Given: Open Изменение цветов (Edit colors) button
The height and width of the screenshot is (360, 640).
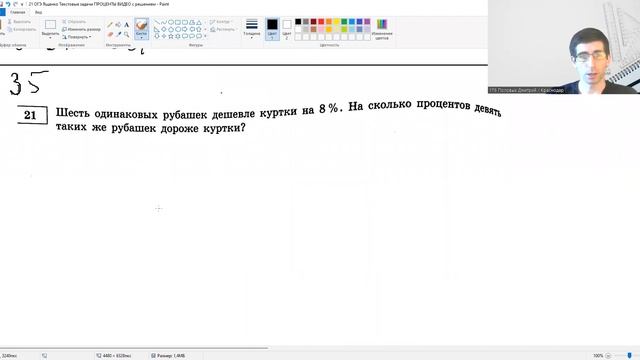Looking at the screenshot, I should point(382,29).
